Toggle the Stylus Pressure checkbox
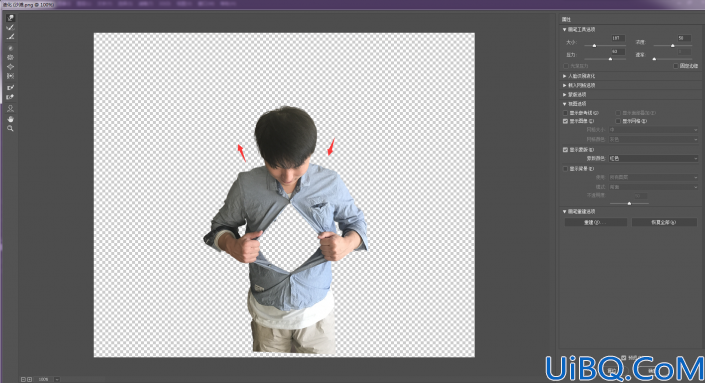Screen dimensions: 705x383 [x=566, y=66]
